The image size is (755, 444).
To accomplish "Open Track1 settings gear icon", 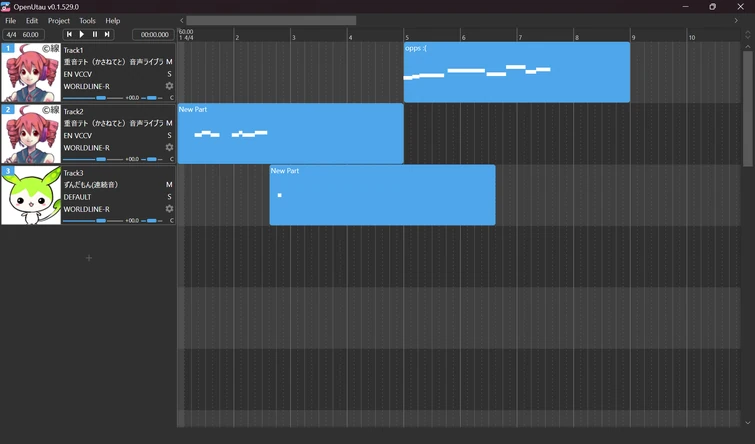I will pos(169,86).
